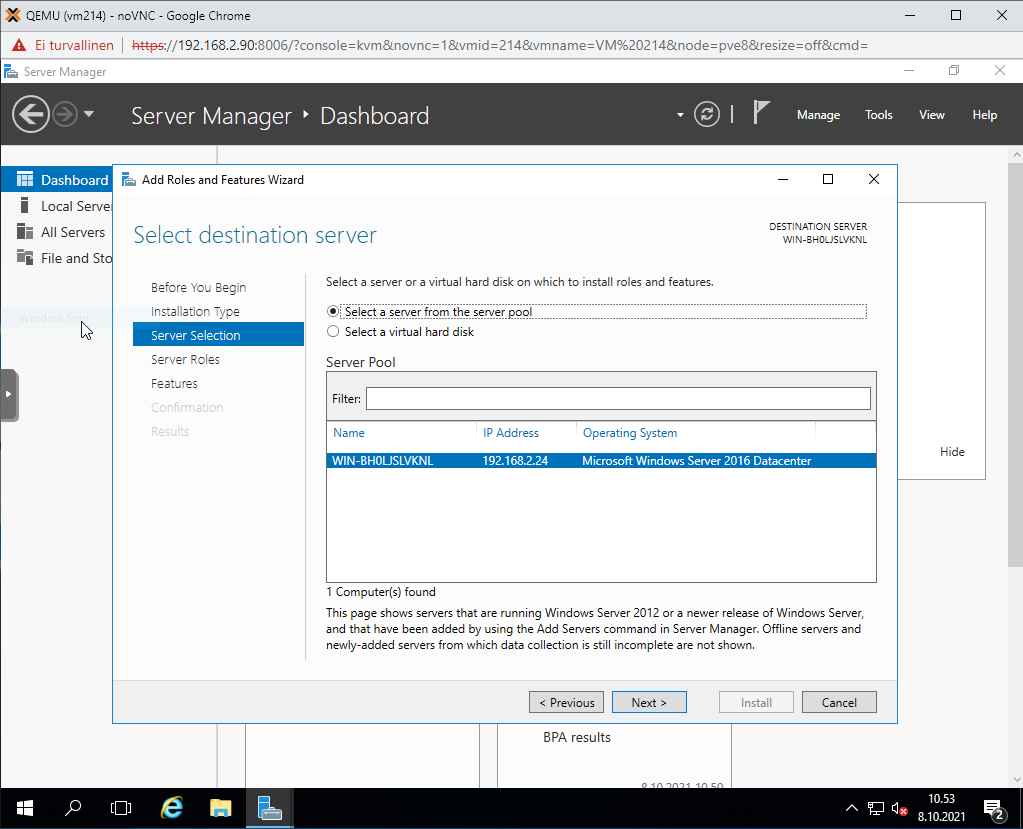Go to the Before You Begin step
Viewport: 1023px width, 829px height.
pos(198,288)
